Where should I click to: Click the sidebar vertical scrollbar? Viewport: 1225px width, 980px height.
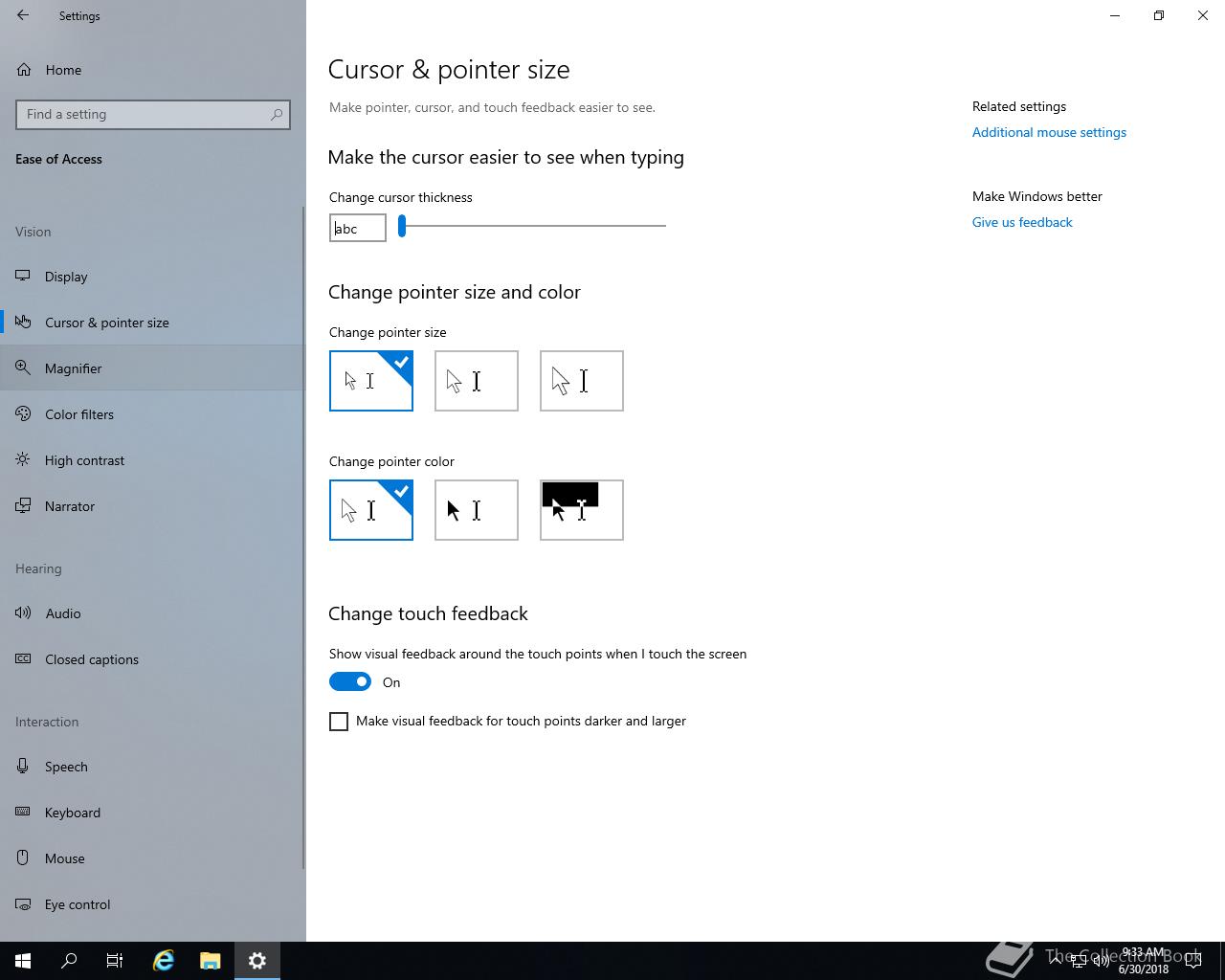(303, 536)
